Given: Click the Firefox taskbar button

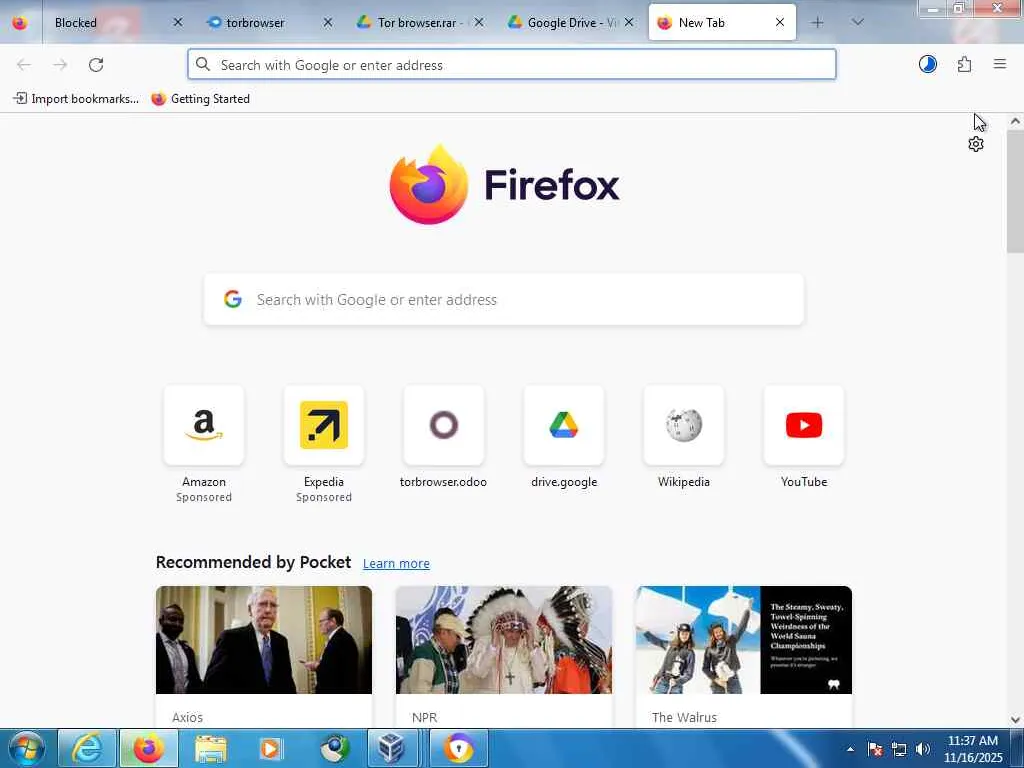Looking at the screenshot, I should point(149,748).
